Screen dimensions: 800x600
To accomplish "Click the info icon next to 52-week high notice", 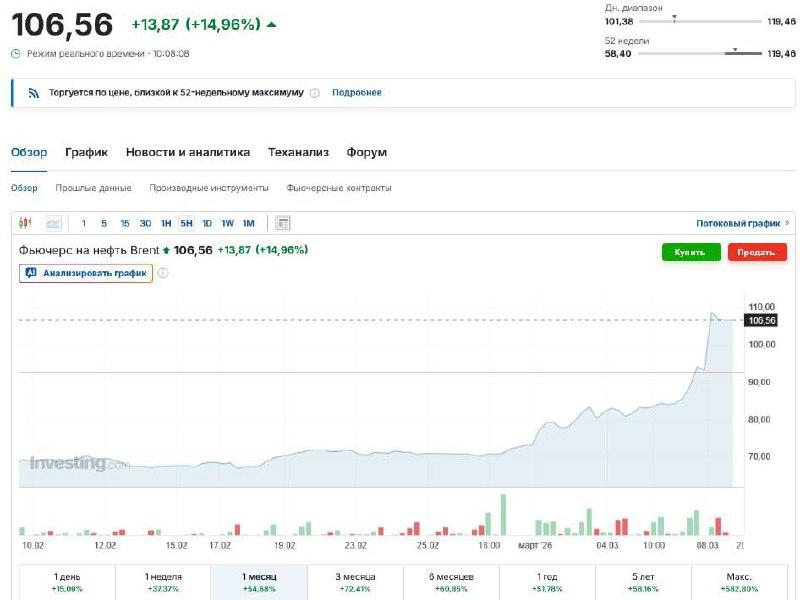I will [314, 93].
